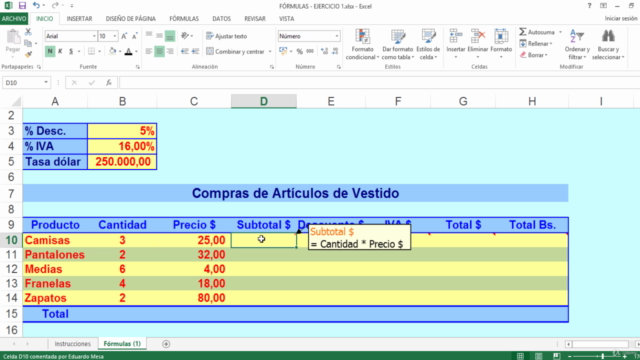The image size is (640, 360).
Task: Switch to REVISAR ribbon tab
Action: 255,19
